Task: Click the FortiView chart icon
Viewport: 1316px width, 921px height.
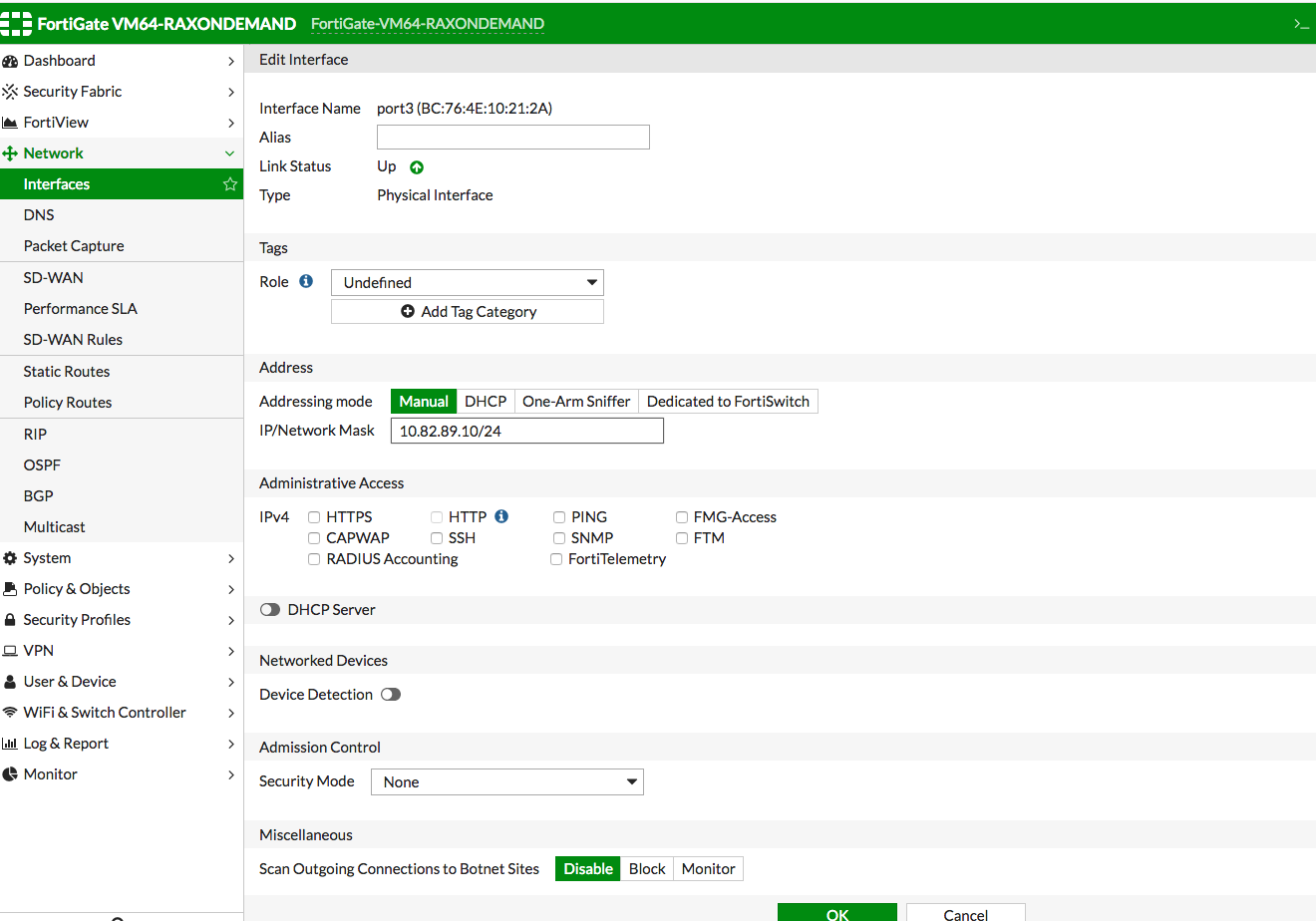Action: coord(10,123)
